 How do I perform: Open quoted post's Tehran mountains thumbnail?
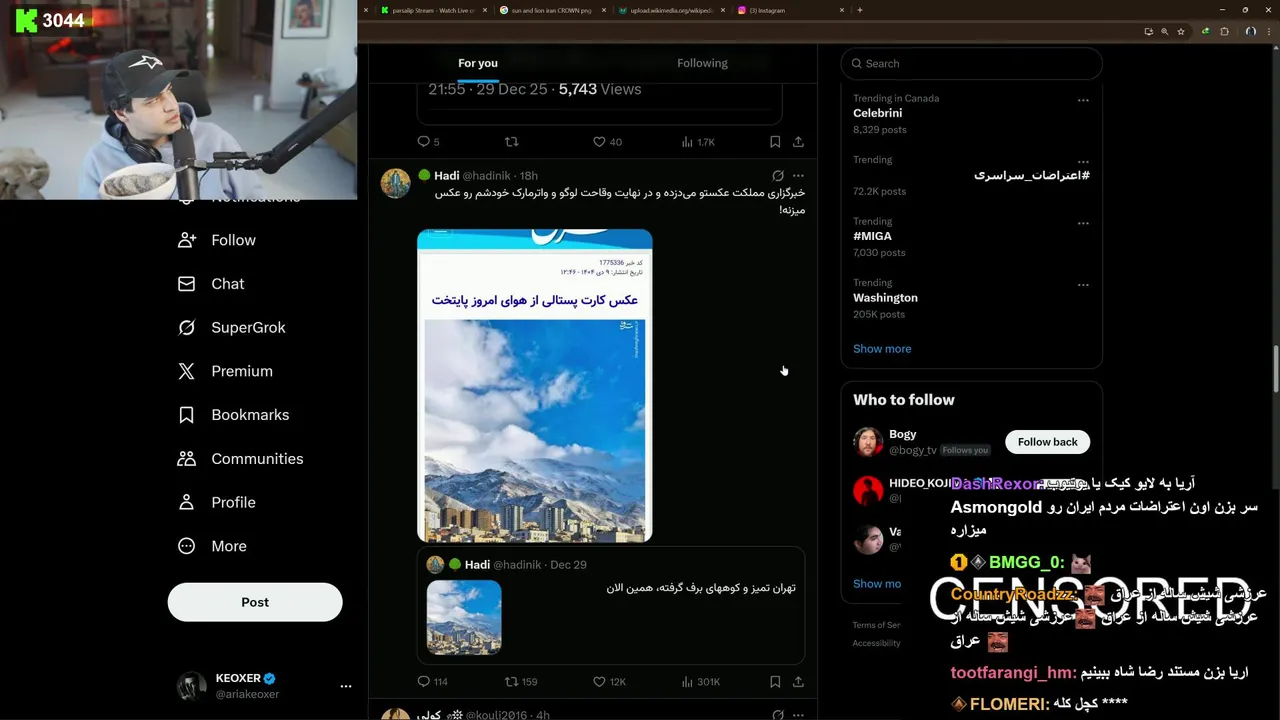coord(464,617)
